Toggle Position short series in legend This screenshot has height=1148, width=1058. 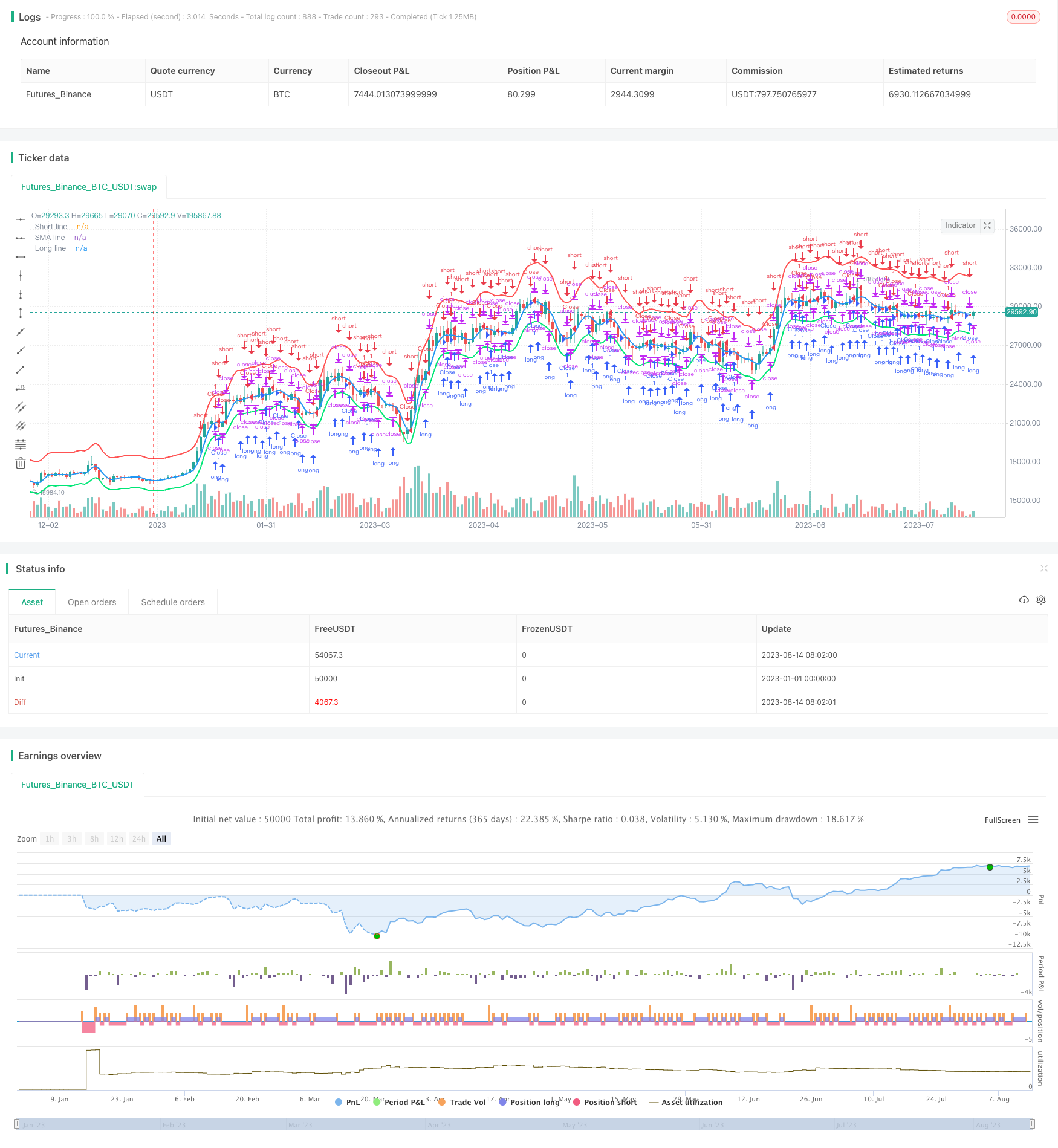[x=605, y=1102]
